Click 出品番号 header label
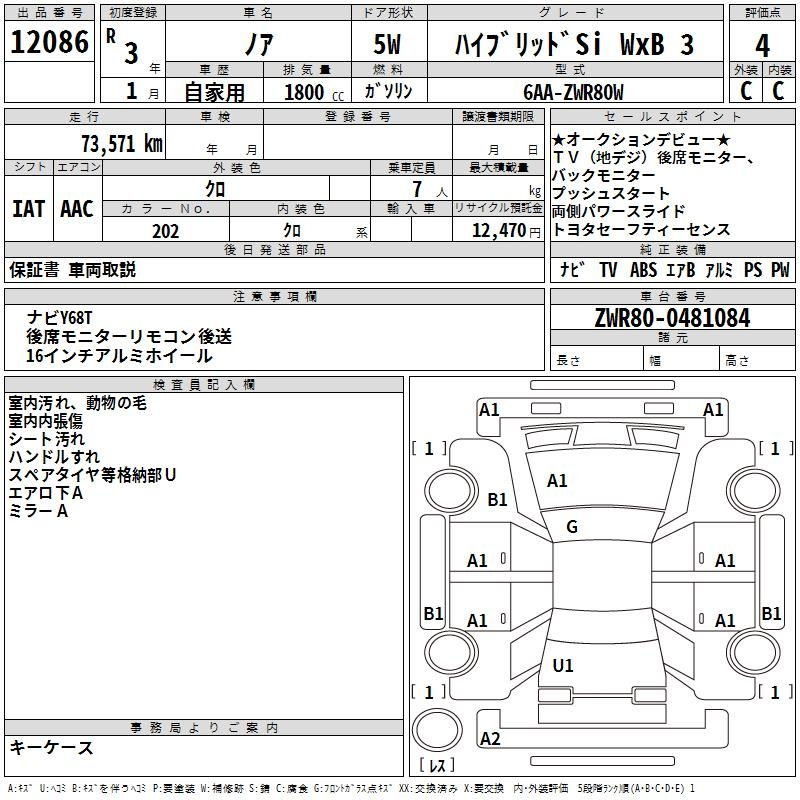Image resolution: width=800 pixels, height=800 pixels. [x=49, y=13]
